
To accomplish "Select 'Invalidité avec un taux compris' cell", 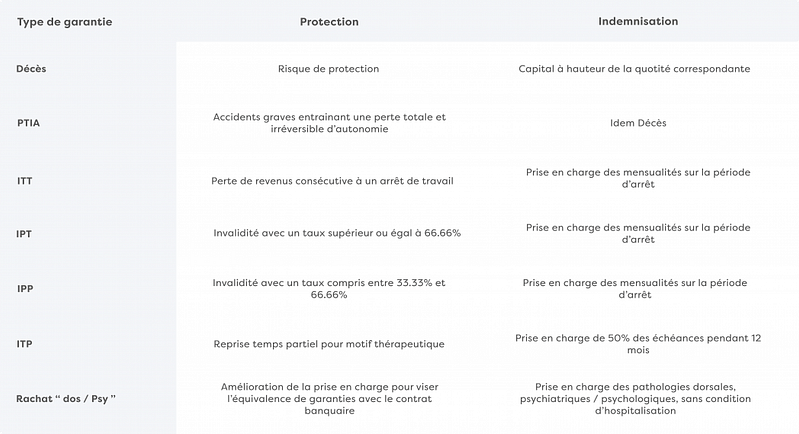I will [329, 288].
